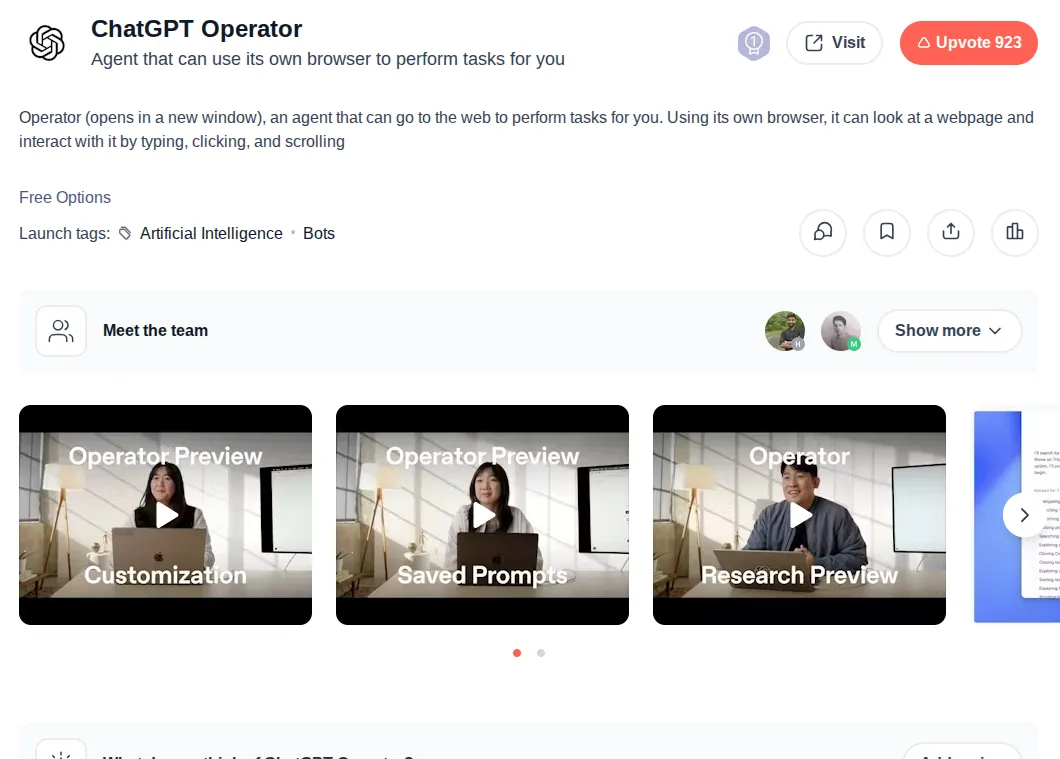Select the second carousel pagination dot
The image size is (1060, 759).
click(541, 653)
